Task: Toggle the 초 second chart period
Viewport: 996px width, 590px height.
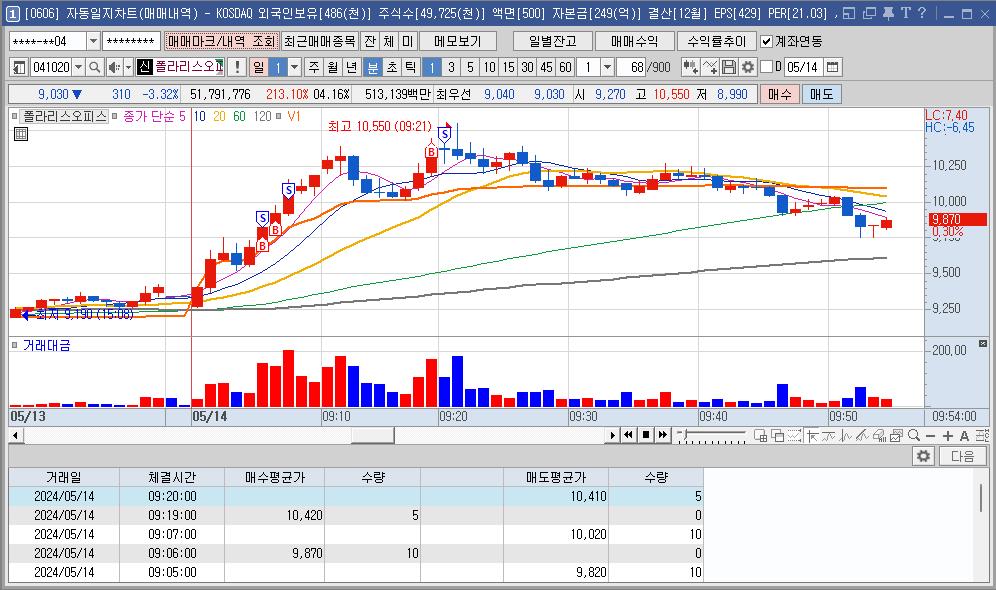Action: pyautogui.click(x=392, y=67)
